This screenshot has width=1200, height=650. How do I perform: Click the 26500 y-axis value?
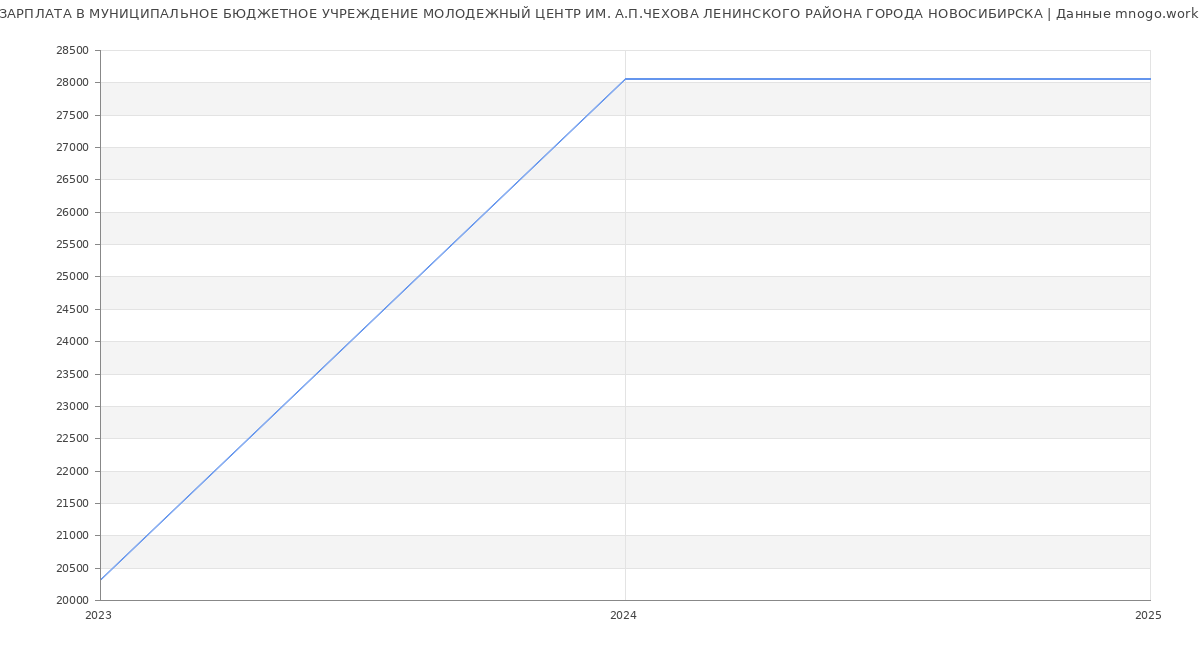pyautogui.click(x=72, y=180)
